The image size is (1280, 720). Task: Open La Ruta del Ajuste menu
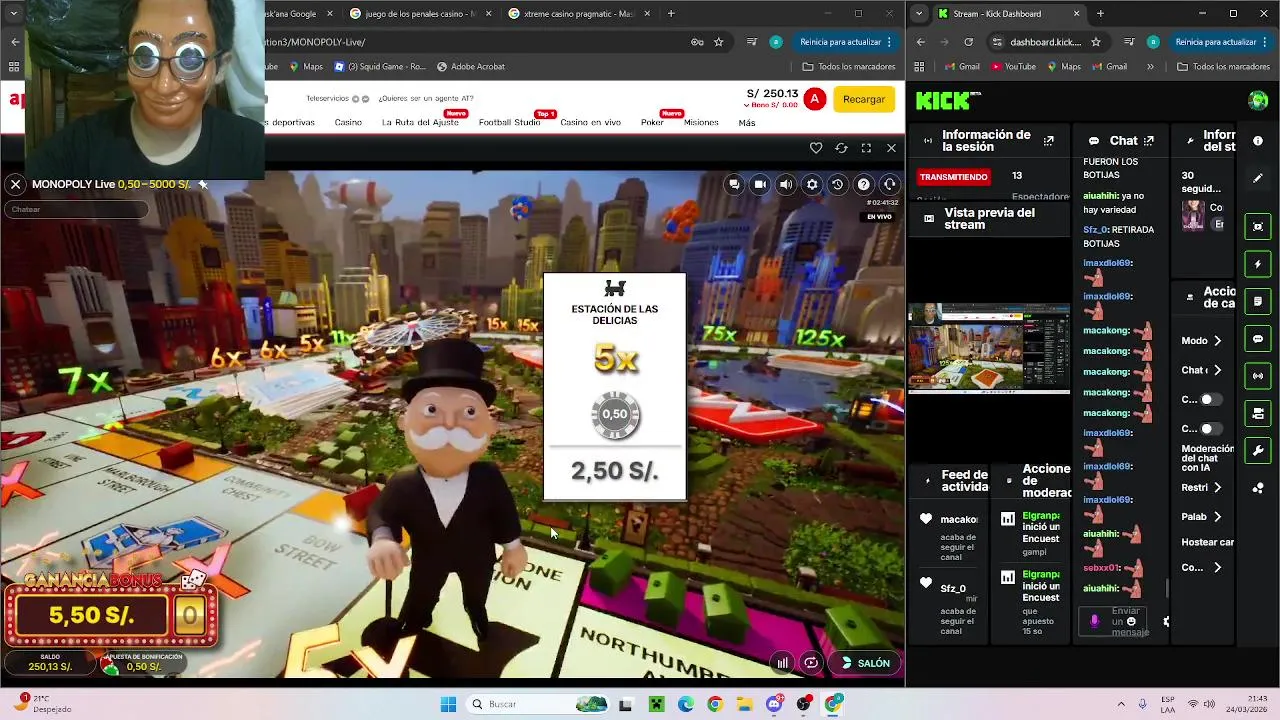[420, 122]
